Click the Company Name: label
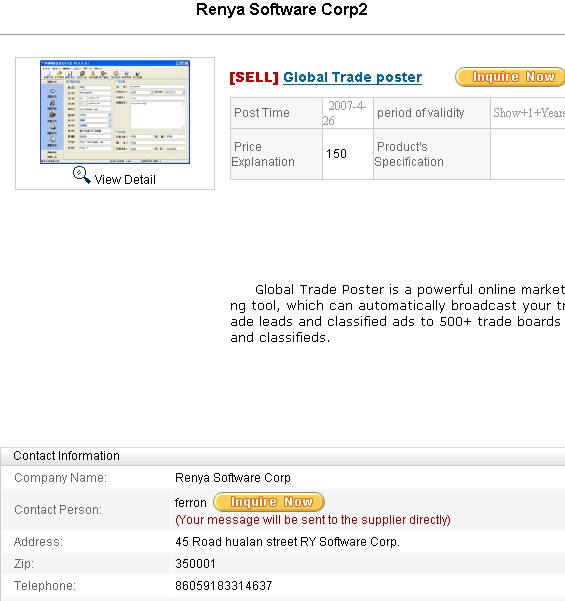 click(x=61, y=478)
